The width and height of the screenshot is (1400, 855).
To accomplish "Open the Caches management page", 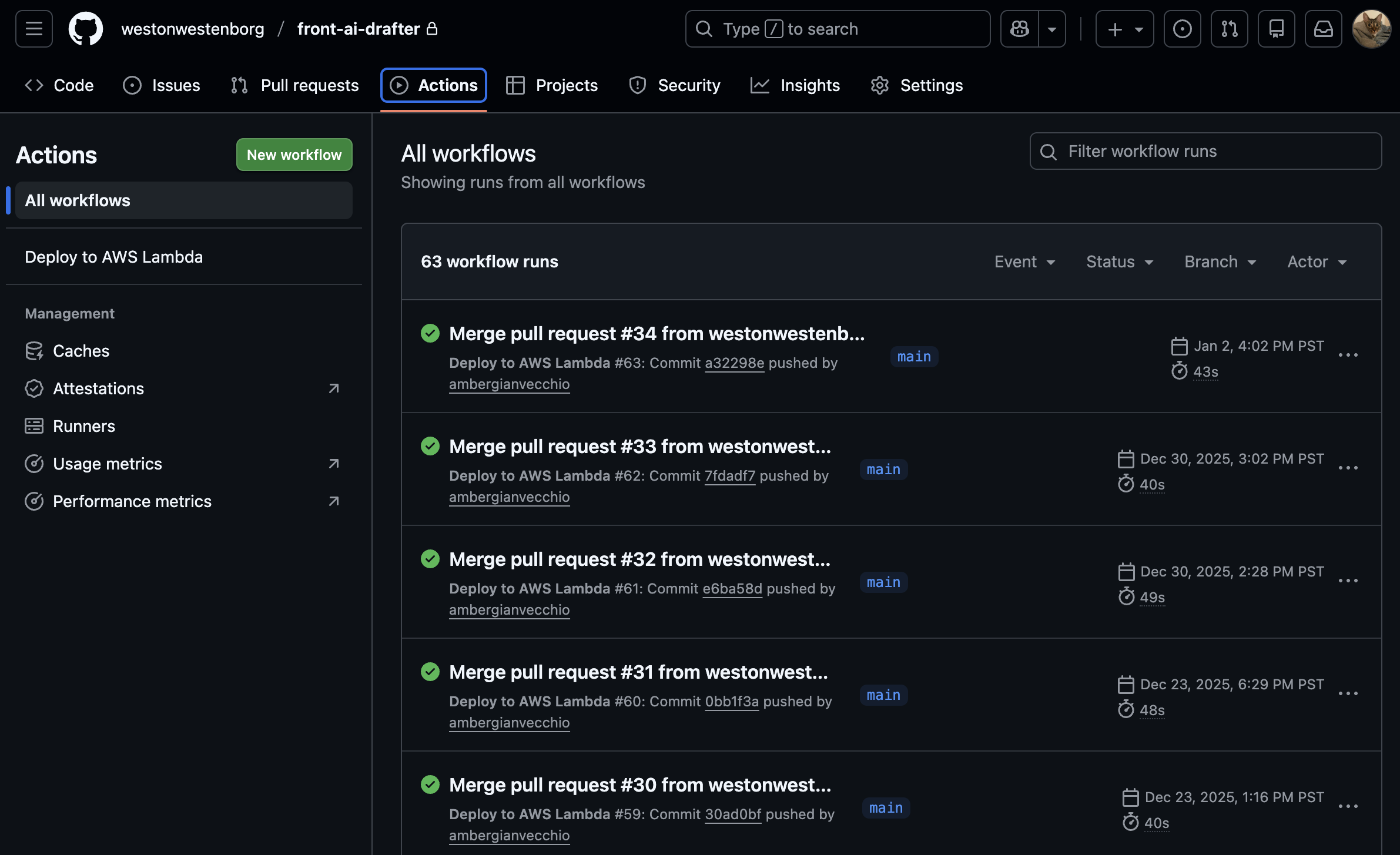I will [x=81, y=350].
